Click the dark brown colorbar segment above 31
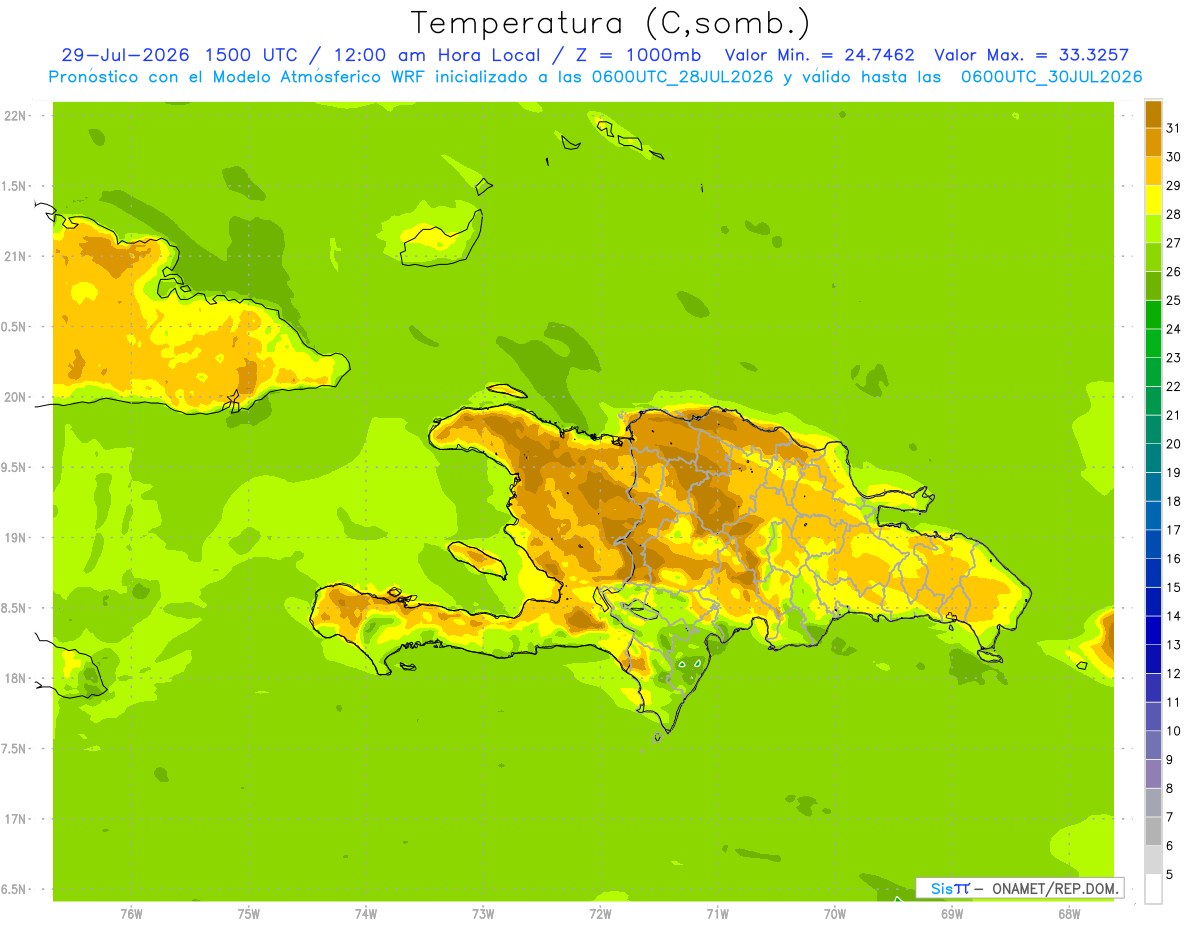This screenshot has width=1200, height=927. pyautogui.click(x=1153, y=114)
